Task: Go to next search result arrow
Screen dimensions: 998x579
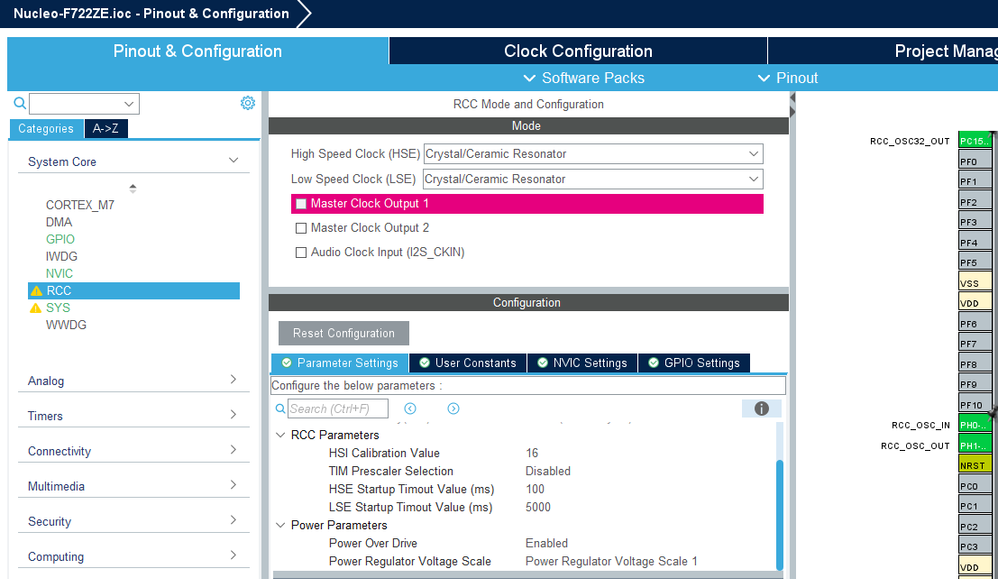Action: point(453,408)
